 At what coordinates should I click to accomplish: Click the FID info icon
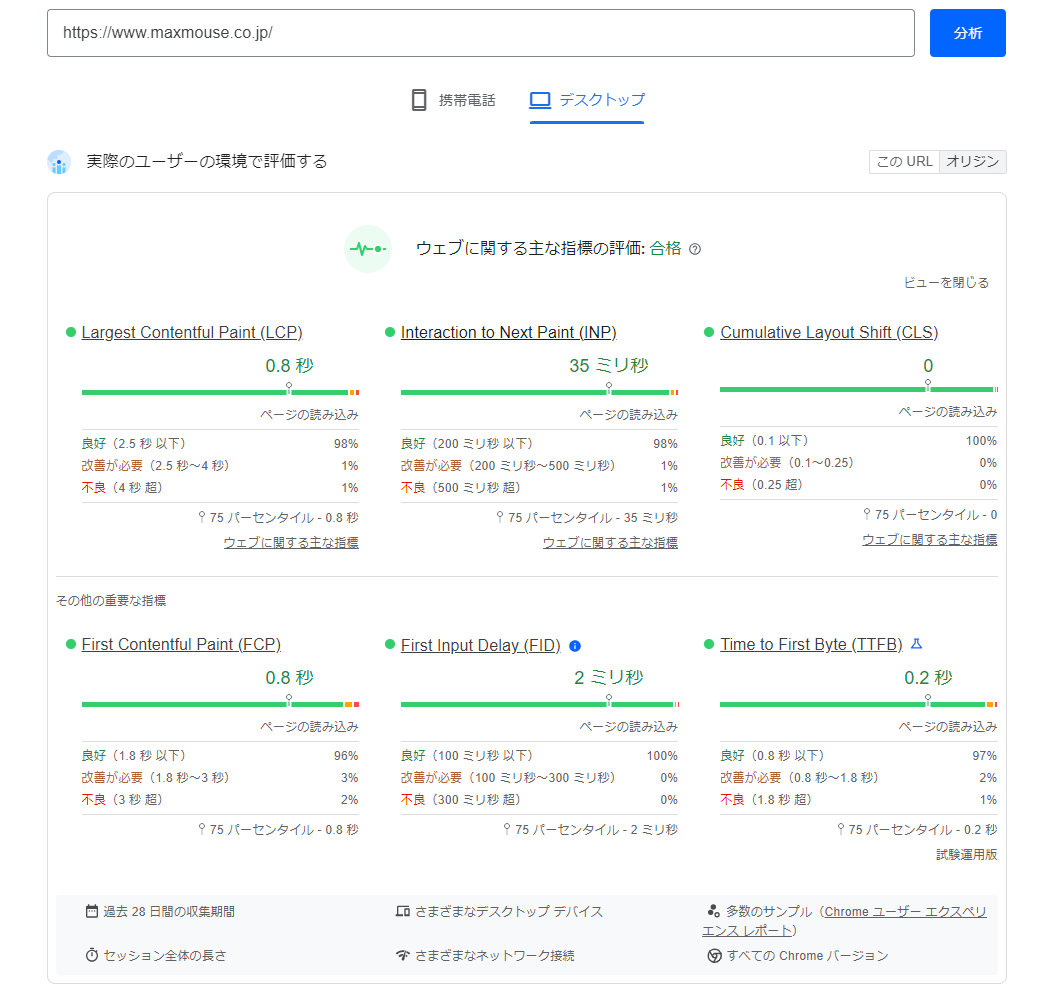pyautogui.click(x=575, y=646)
